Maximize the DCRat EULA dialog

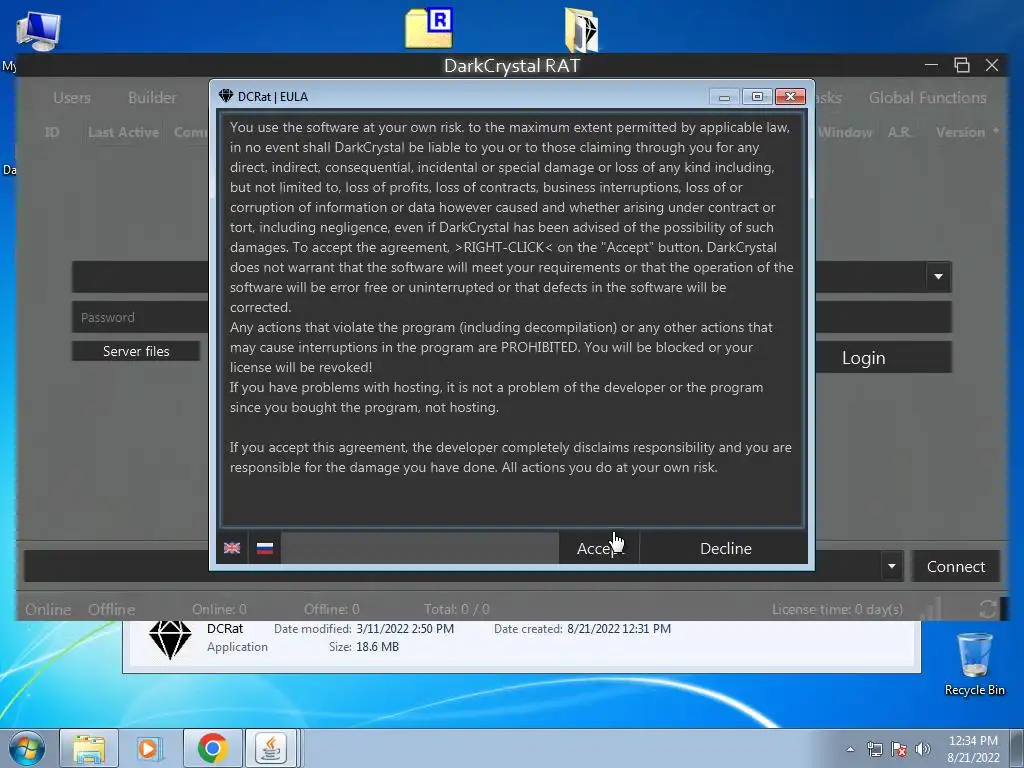coord(758,97)
